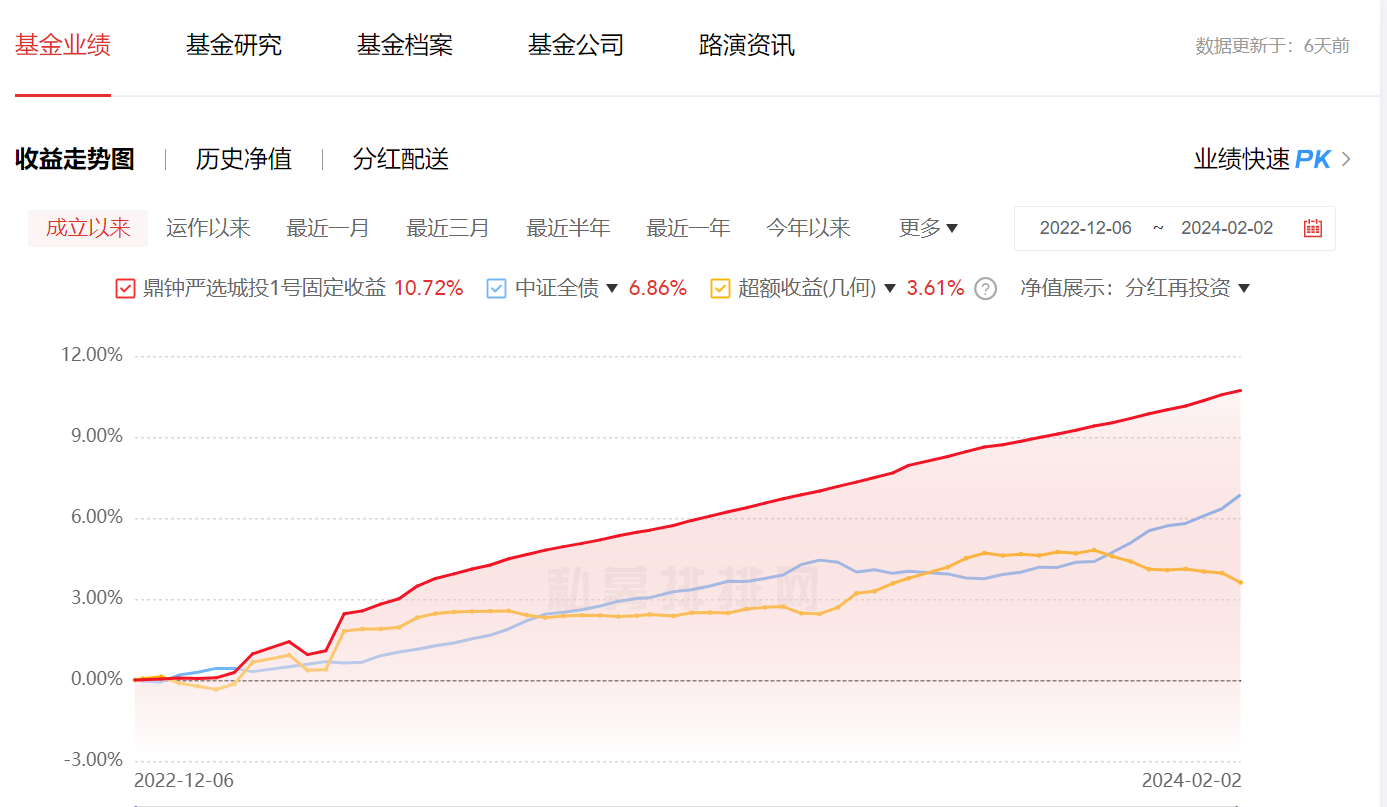This screenshot has width=1387, height=807.
Task: Choose the 成立以来 period
Action: point(88,228)
